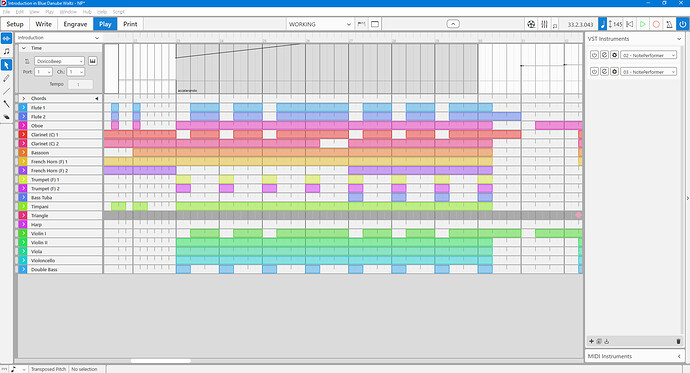The height and width of the screenshot is (373, 690).
Task: Open the Window menu
Action: (x=68, y=12)
